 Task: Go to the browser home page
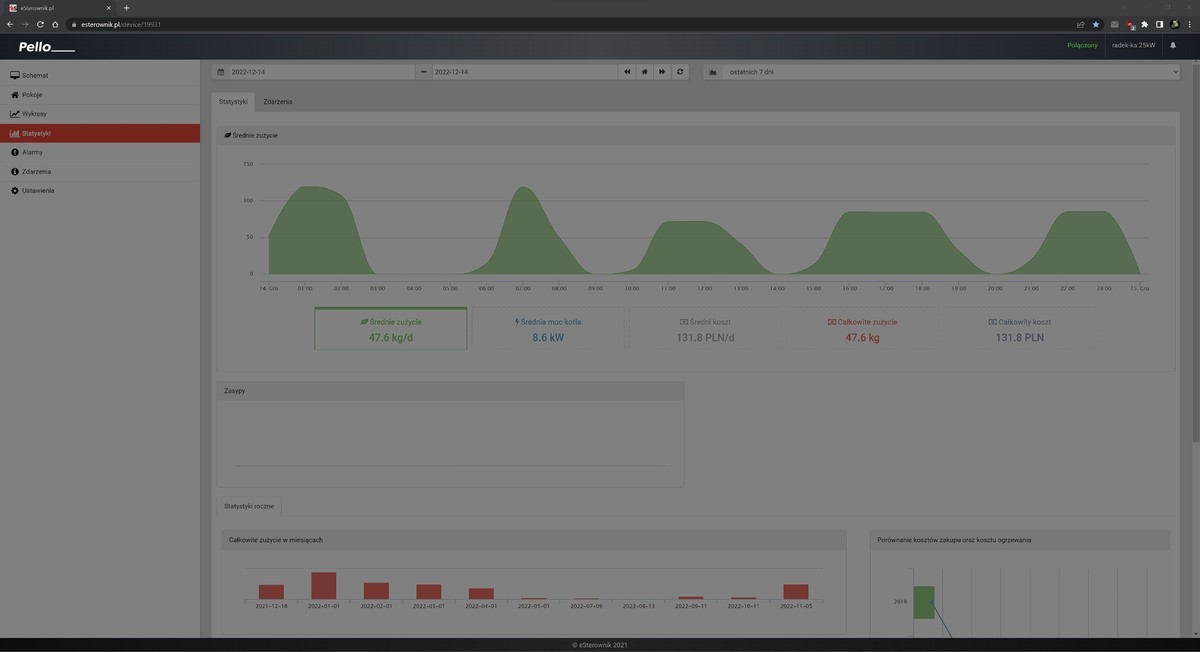[x=55, y=24]
